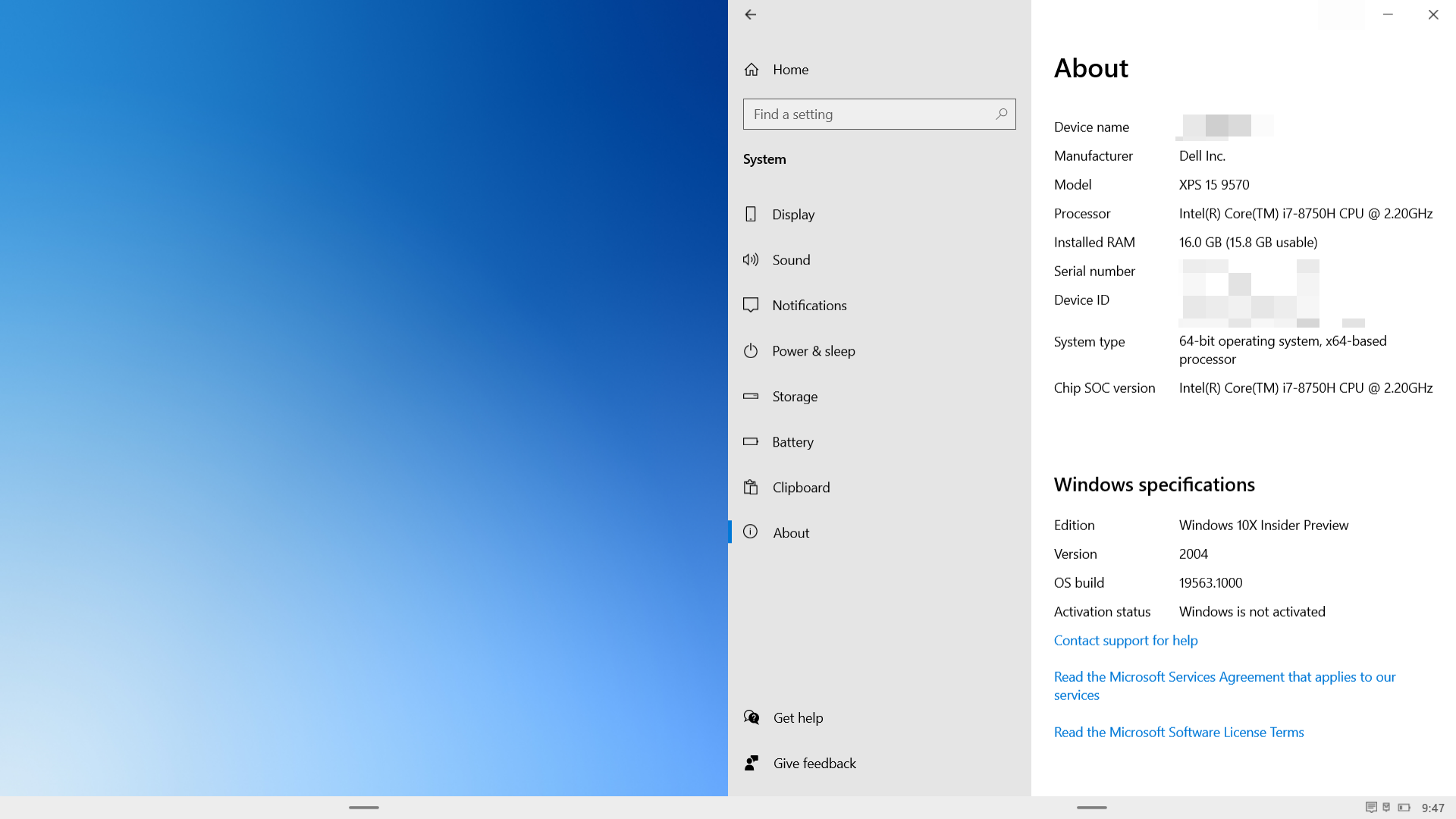Click the Get help chat icon
Screen dimensions: 1456x819
(752, 717)
